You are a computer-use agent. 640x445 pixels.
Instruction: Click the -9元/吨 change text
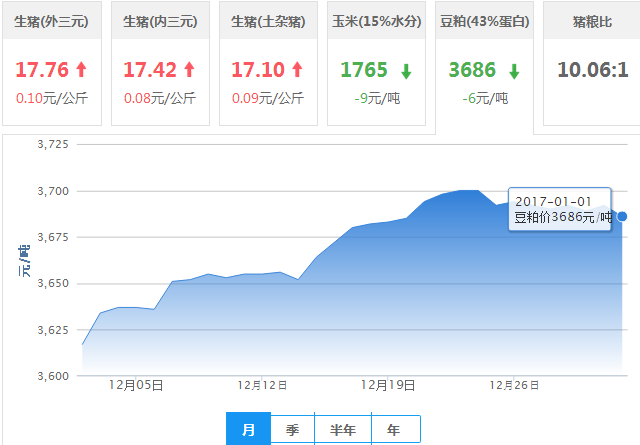tap(377, 98)
